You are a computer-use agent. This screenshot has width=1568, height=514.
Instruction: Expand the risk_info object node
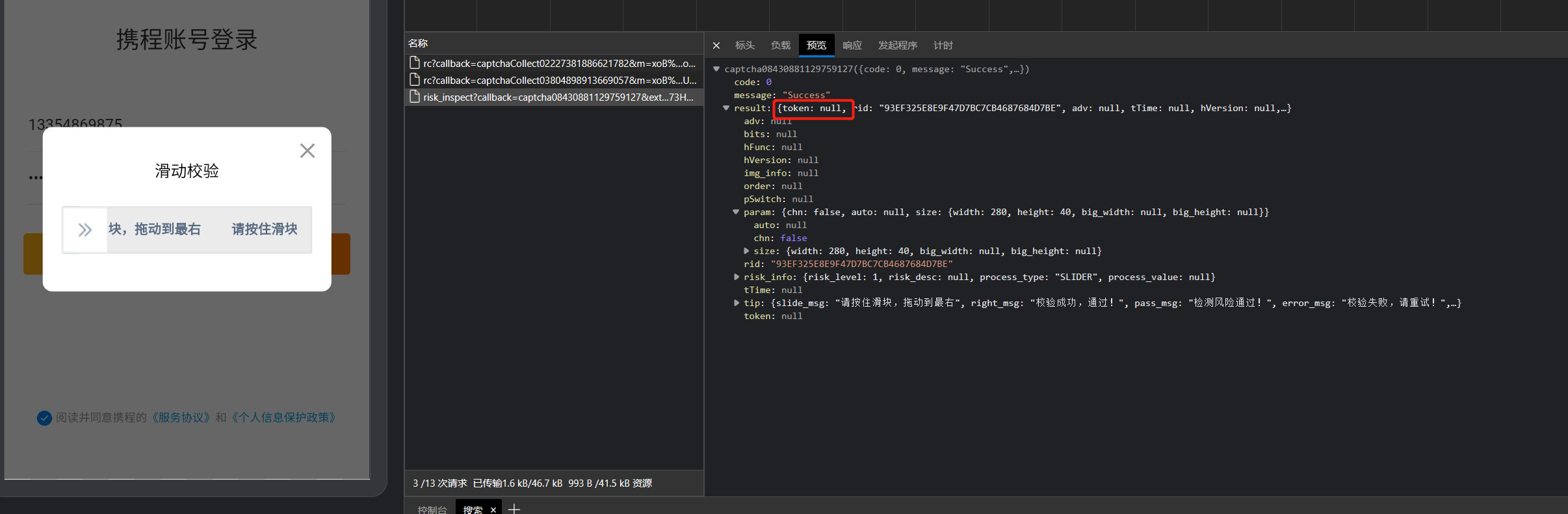(737, 277)
